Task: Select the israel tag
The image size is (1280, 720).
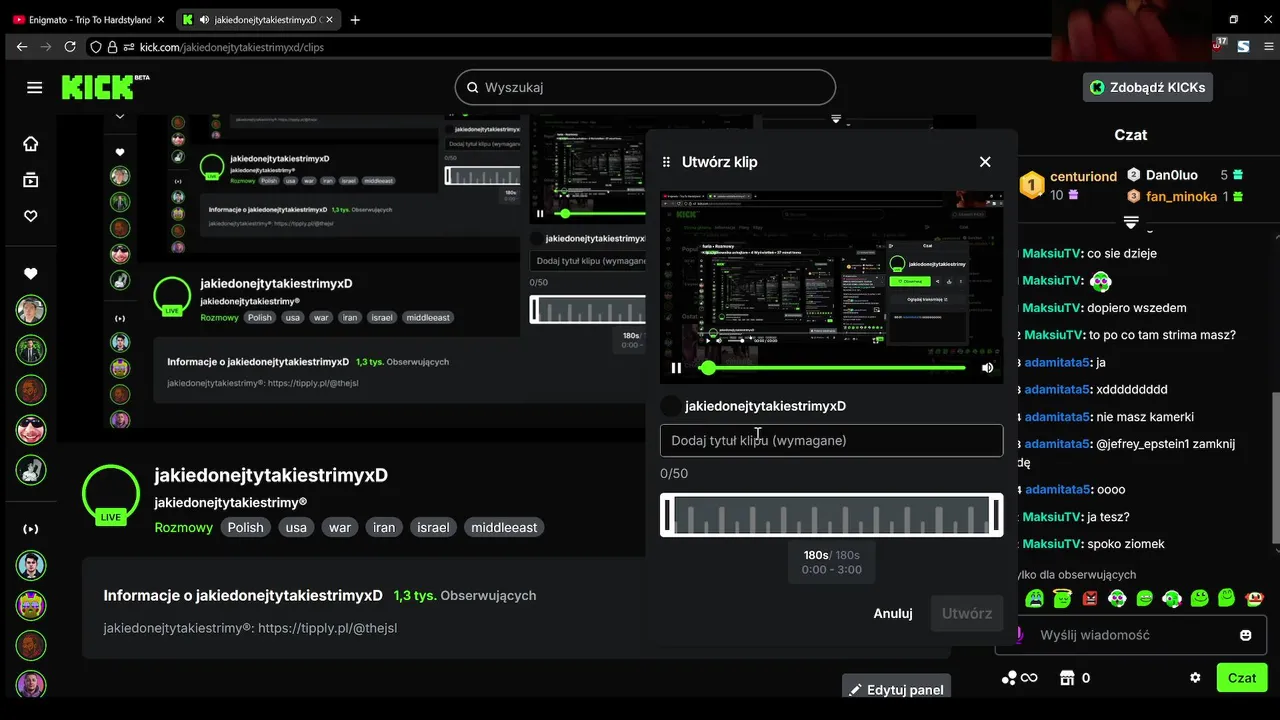Action: pyautogui.click(x=433, y=527)
